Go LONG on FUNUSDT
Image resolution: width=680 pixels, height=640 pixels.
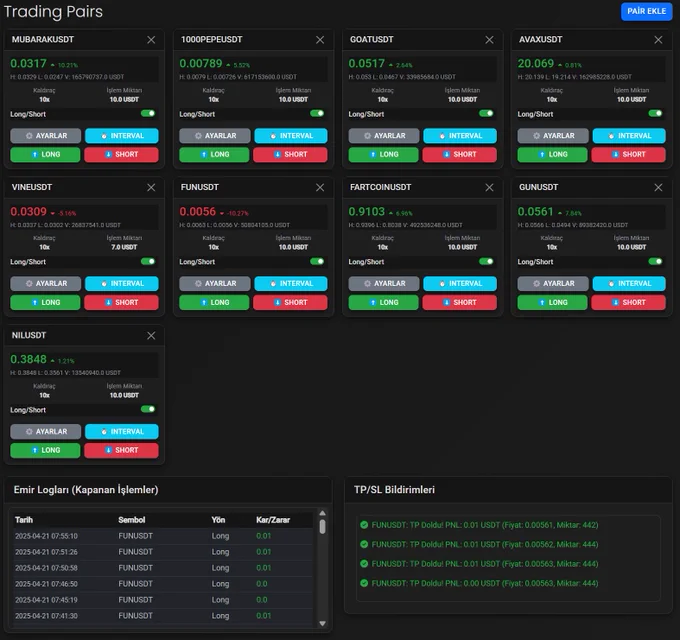pyautogui.click(x=214, y=302)
